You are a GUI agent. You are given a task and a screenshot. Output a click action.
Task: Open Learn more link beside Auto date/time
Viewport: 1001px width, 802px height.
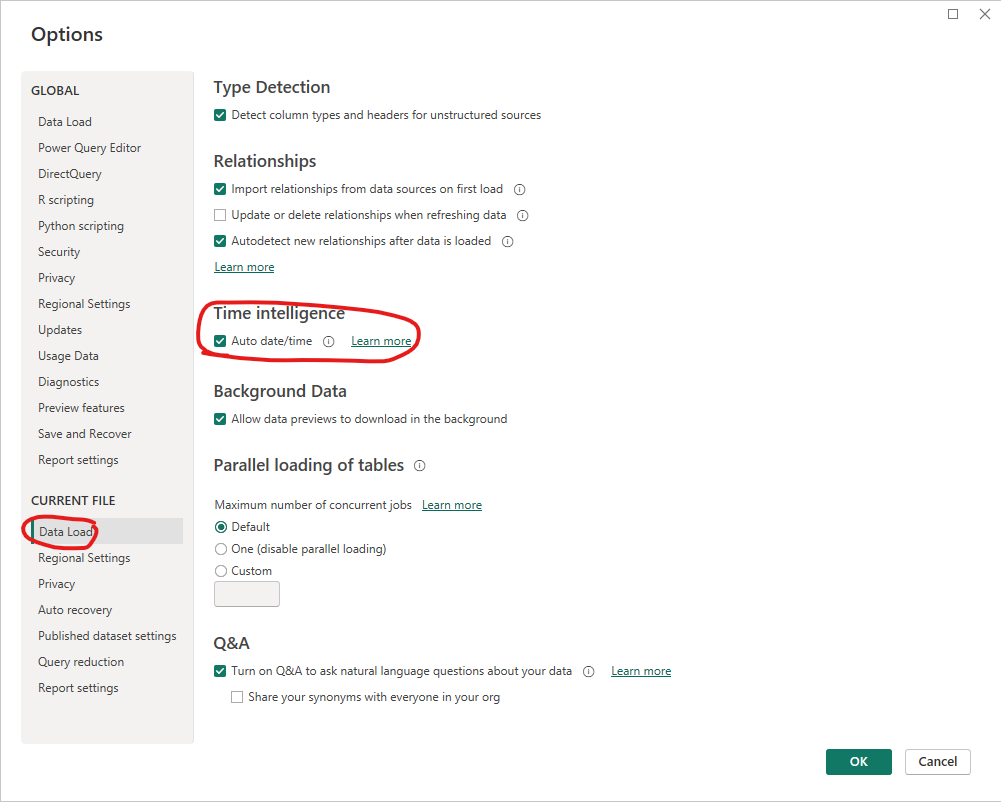click(381, 341)
